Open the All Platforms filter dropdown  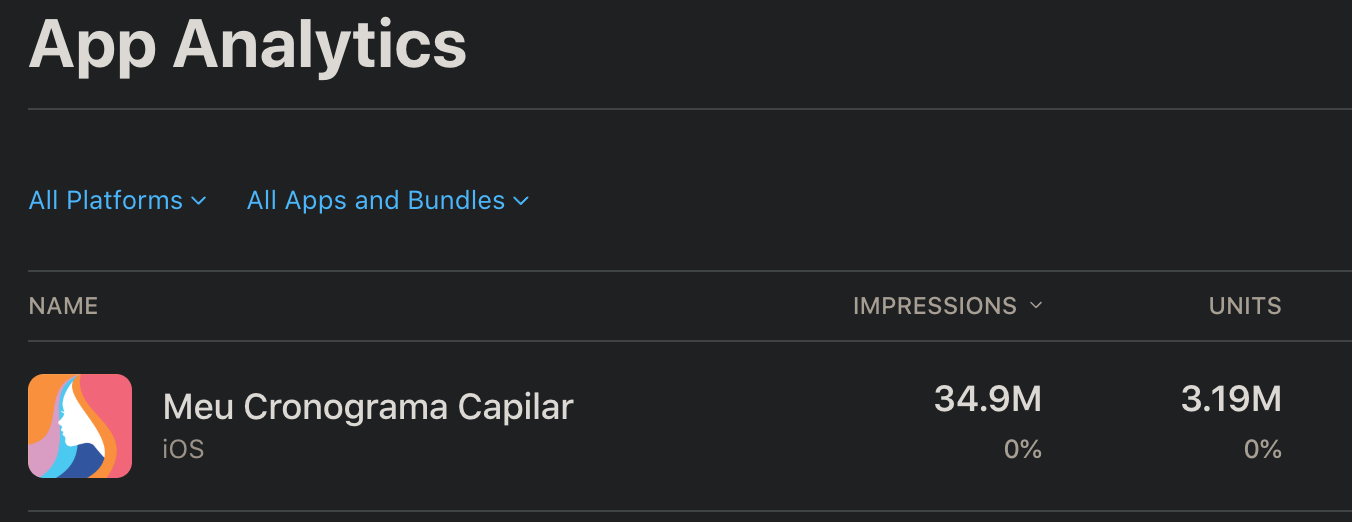117,200
